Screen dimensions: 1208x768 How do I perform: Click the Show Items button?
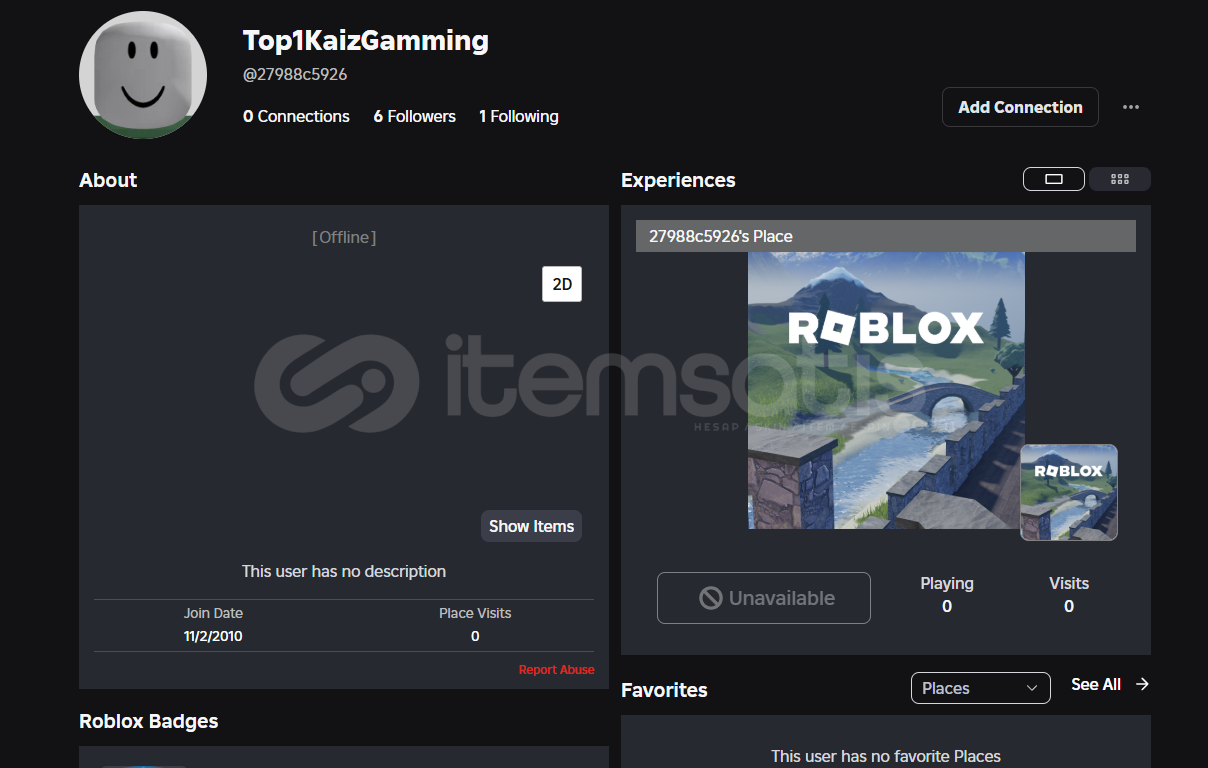click(531, 526)
